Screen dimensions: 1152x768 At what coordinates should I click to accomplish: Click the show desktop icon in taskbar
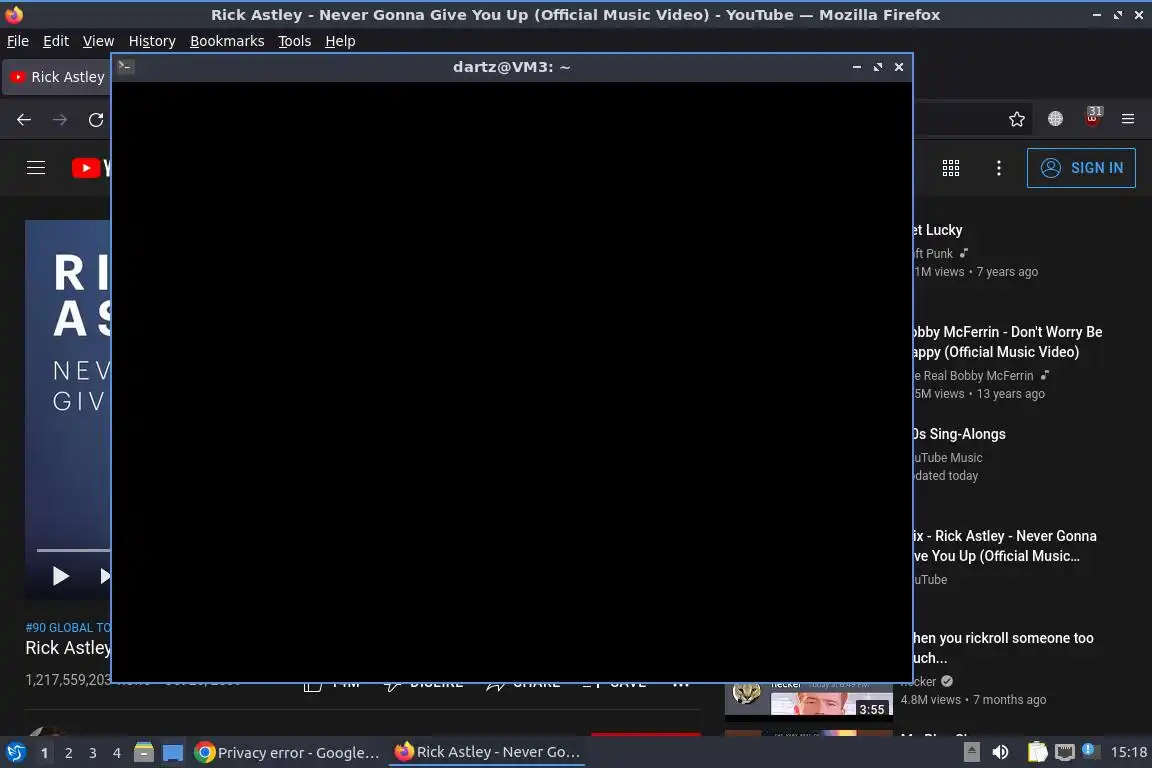[173, 753]
